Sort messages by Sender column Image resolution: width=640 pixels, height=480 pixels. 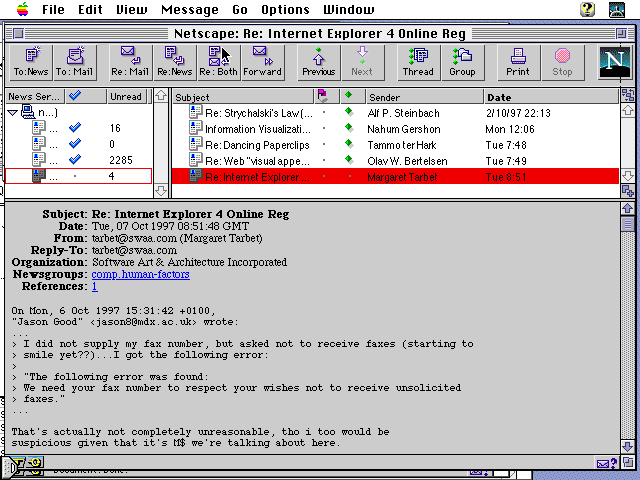[424, 97]
